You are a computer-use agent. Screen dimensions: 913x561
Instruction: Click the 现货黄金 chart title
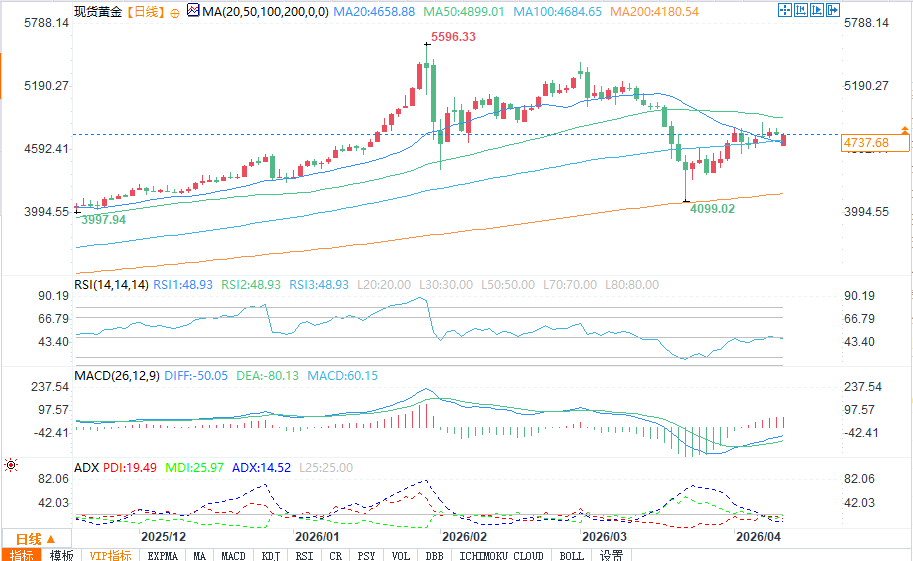pyautogui.click(x=98, y=11)
